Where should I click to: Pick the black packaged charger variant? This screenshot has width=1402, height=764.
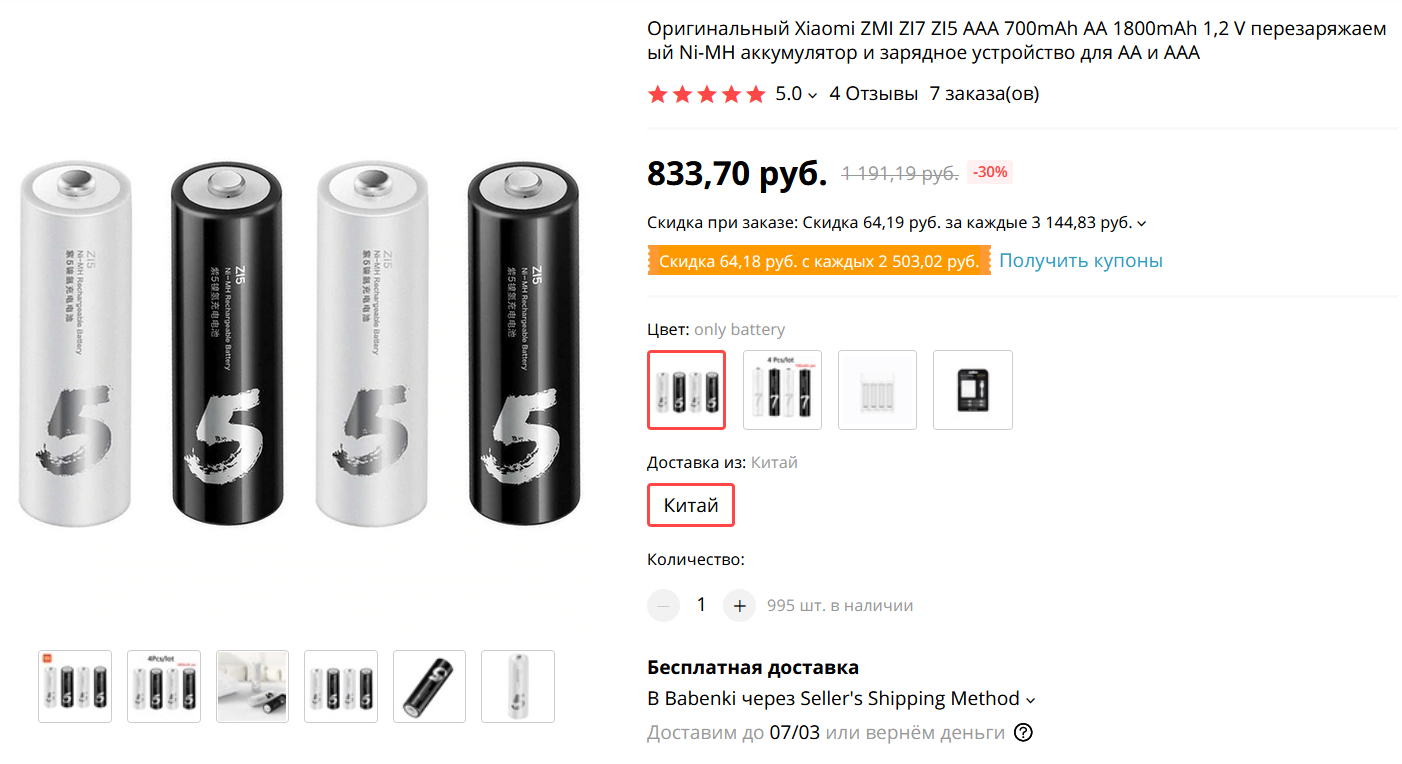972,390
